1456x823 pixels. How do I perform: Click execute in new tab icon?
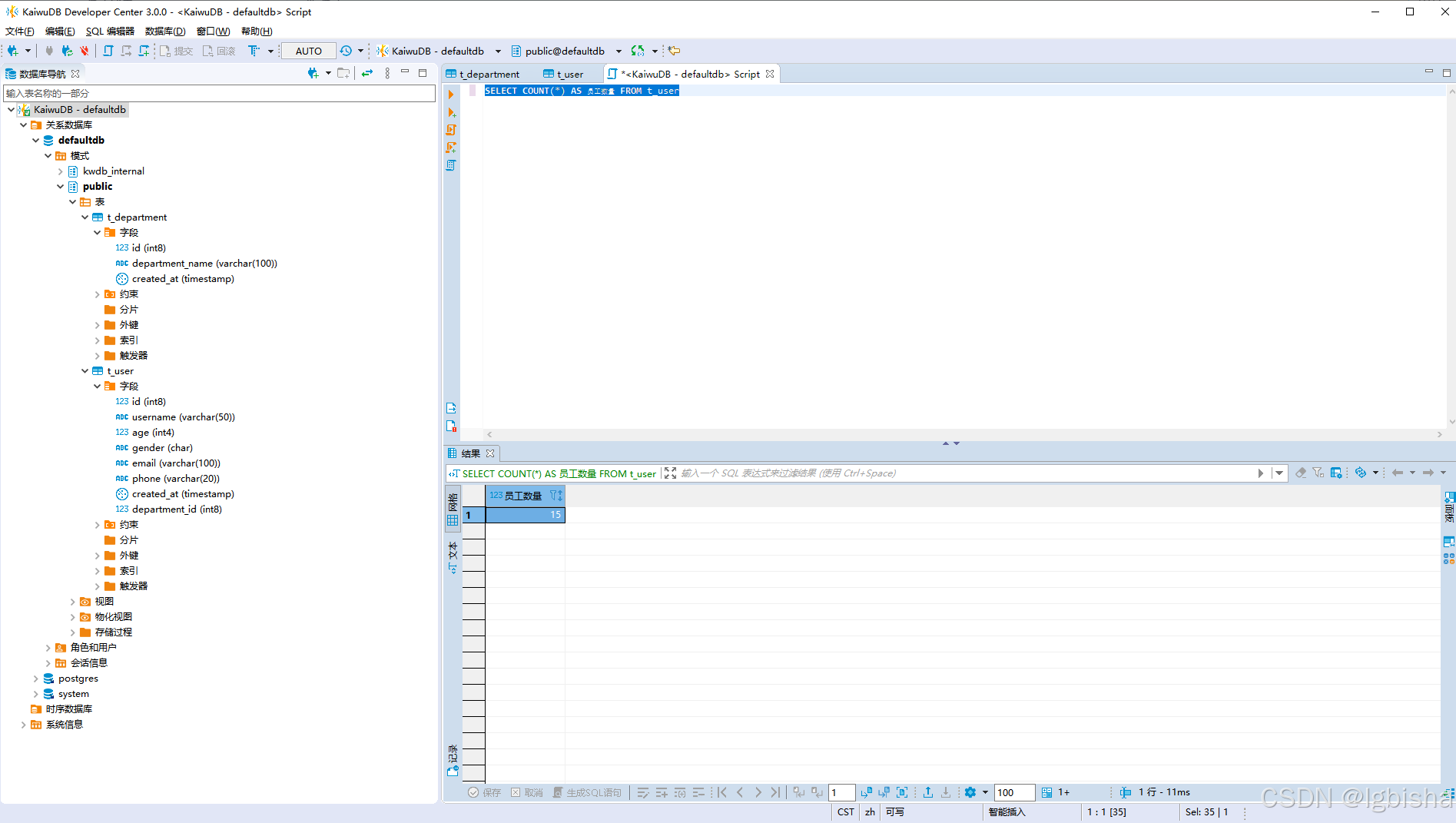click(x=452, y=112)
